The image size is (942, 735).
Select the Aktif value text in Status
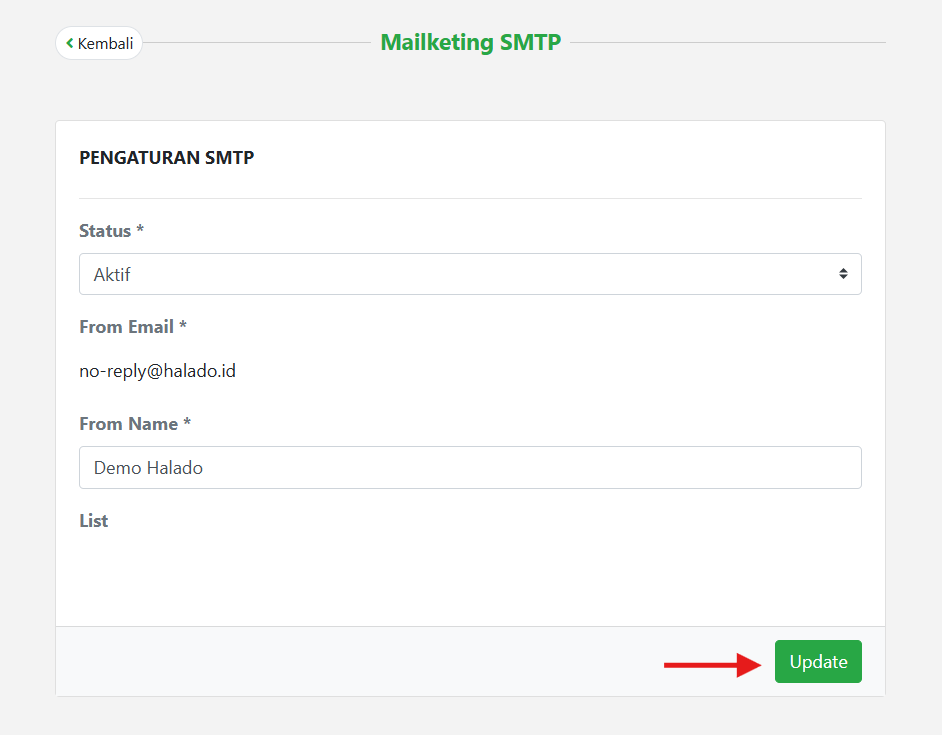(x=112, y=275)
